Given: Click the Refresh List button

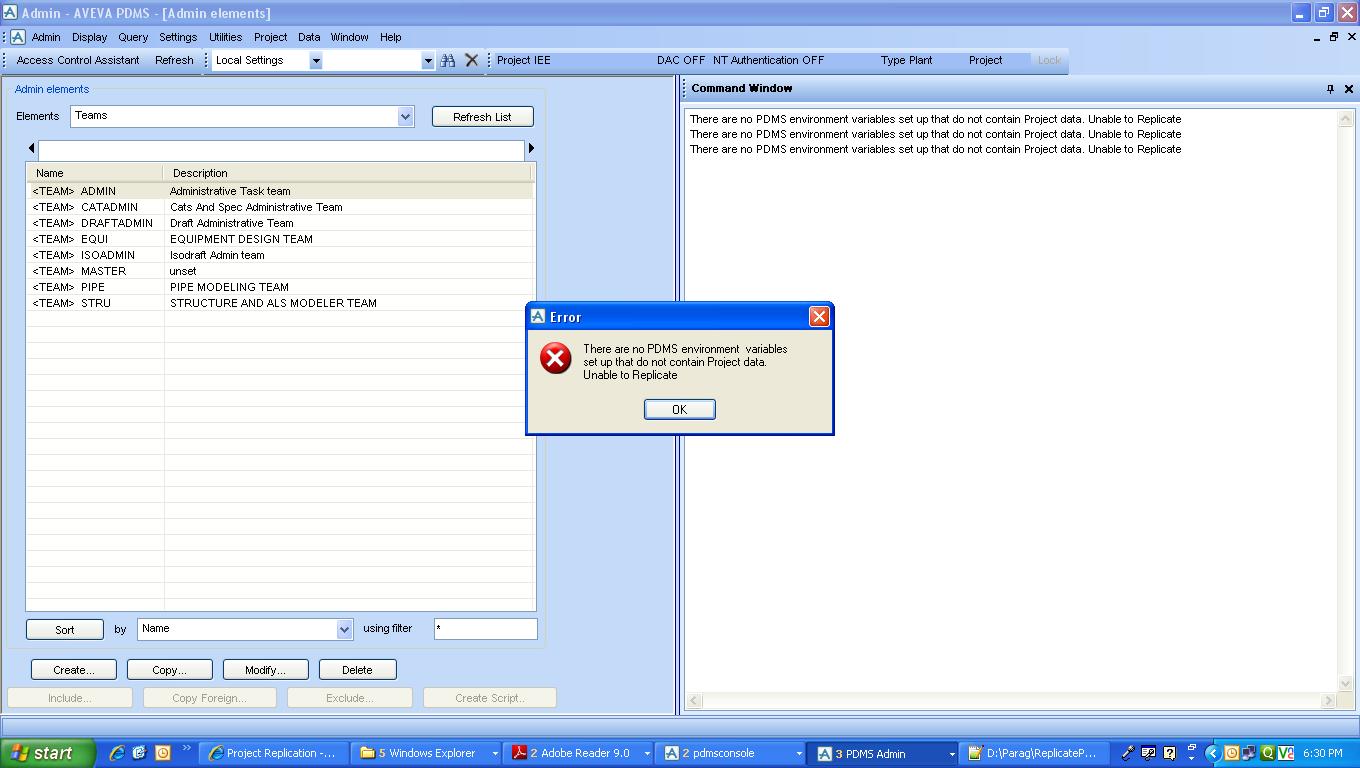Looking at the screenshot, I should coord(482,116).
